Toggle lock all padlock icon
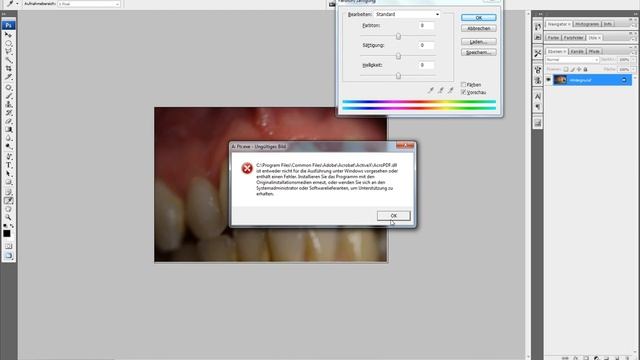The width and height of the screenshot is (640, 360). click(585, 69)
